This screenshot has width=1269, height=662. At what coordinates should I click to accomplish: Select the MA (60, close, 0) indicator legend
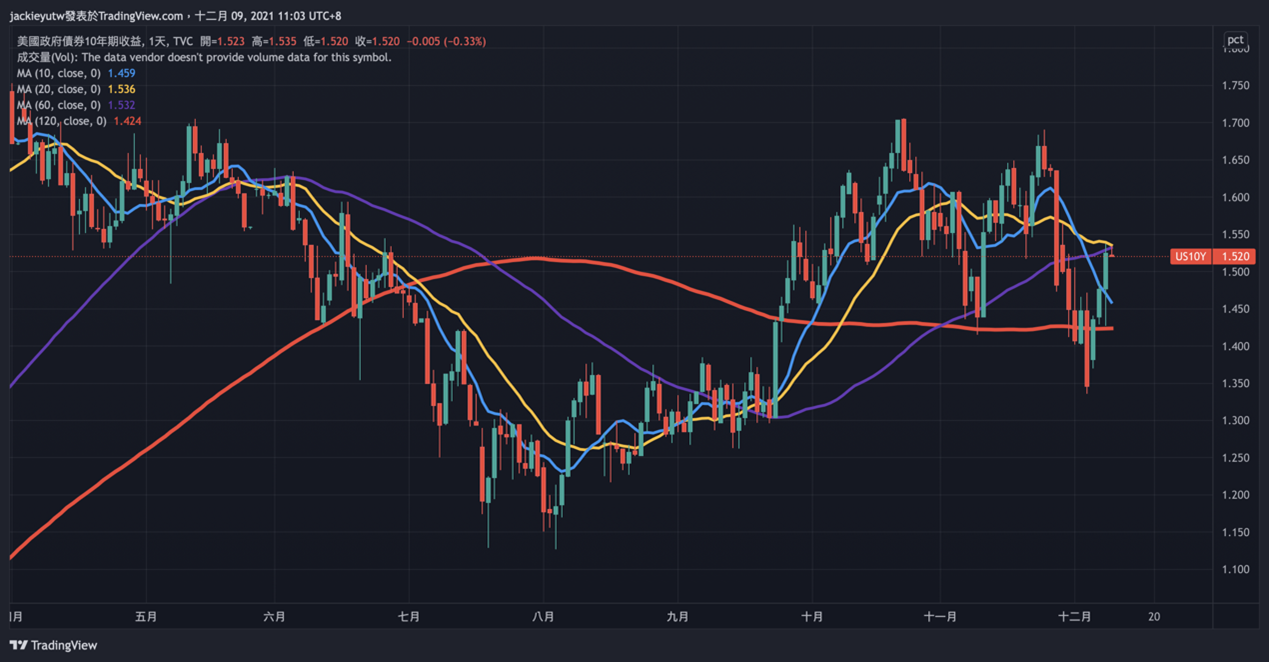(58, 105)
